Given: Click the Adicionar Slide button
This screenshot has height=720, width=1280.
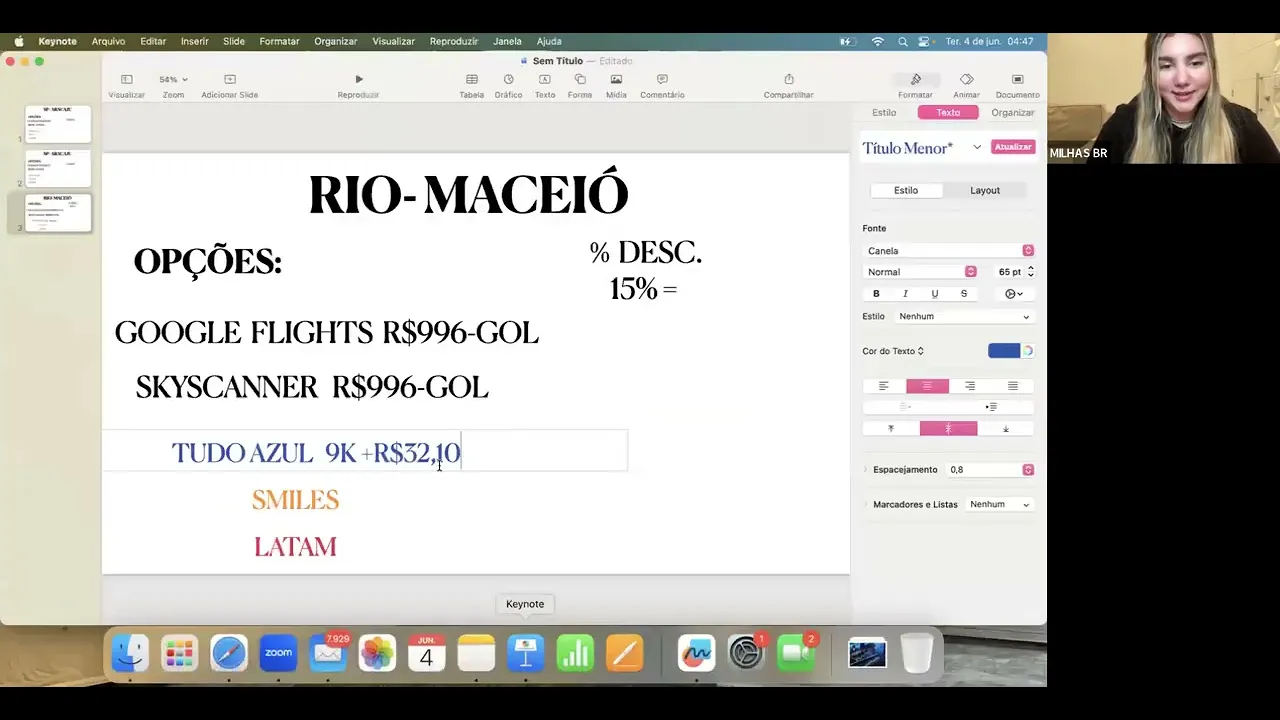Looking at the screenshot, I should 229,86.
